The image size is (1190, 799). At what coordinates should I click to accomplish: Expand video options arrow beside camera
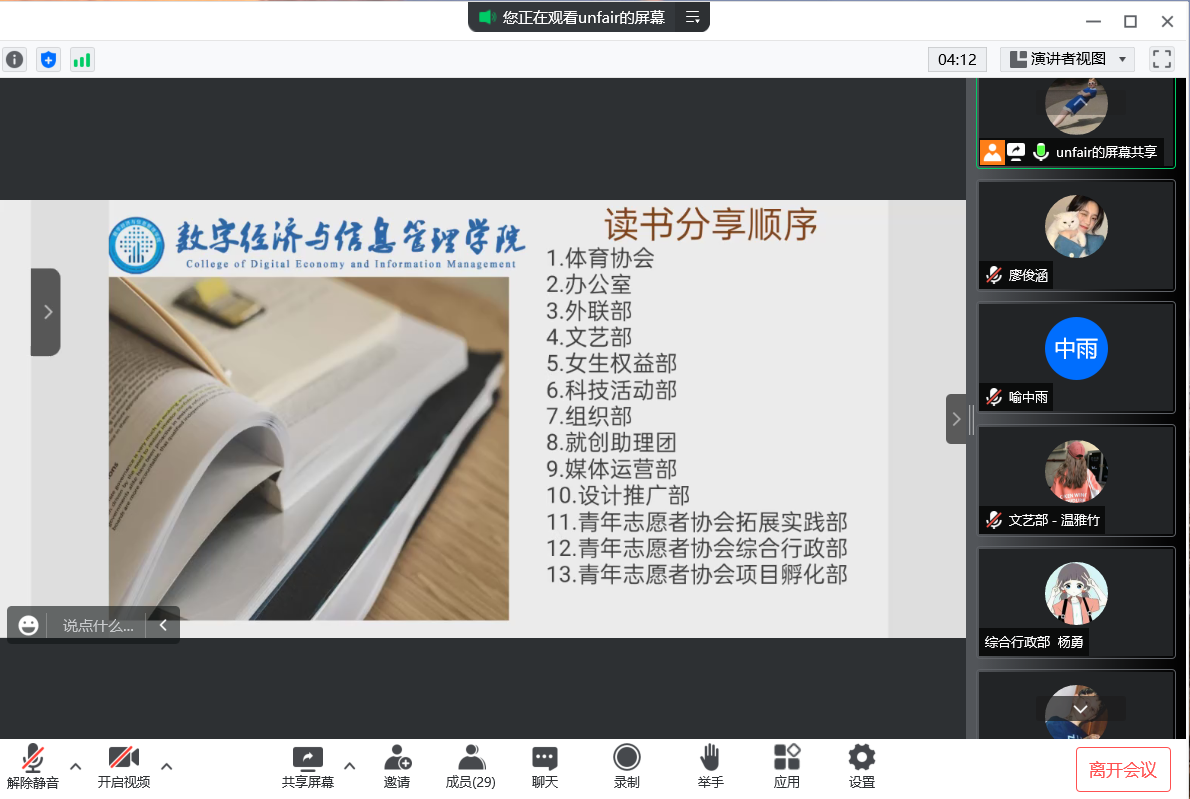(x=167, y=766)
